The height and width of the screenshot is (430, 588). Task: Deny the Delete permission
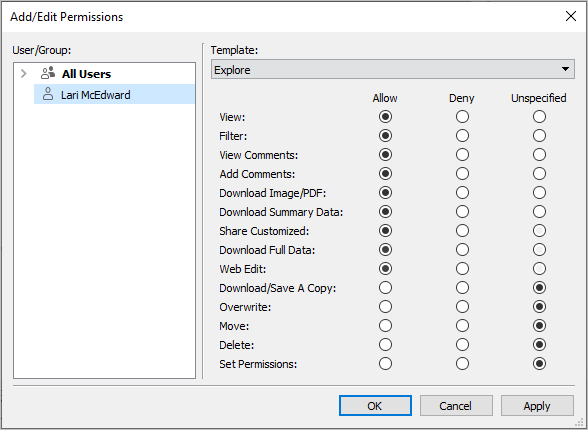click(x=462, y=345)
